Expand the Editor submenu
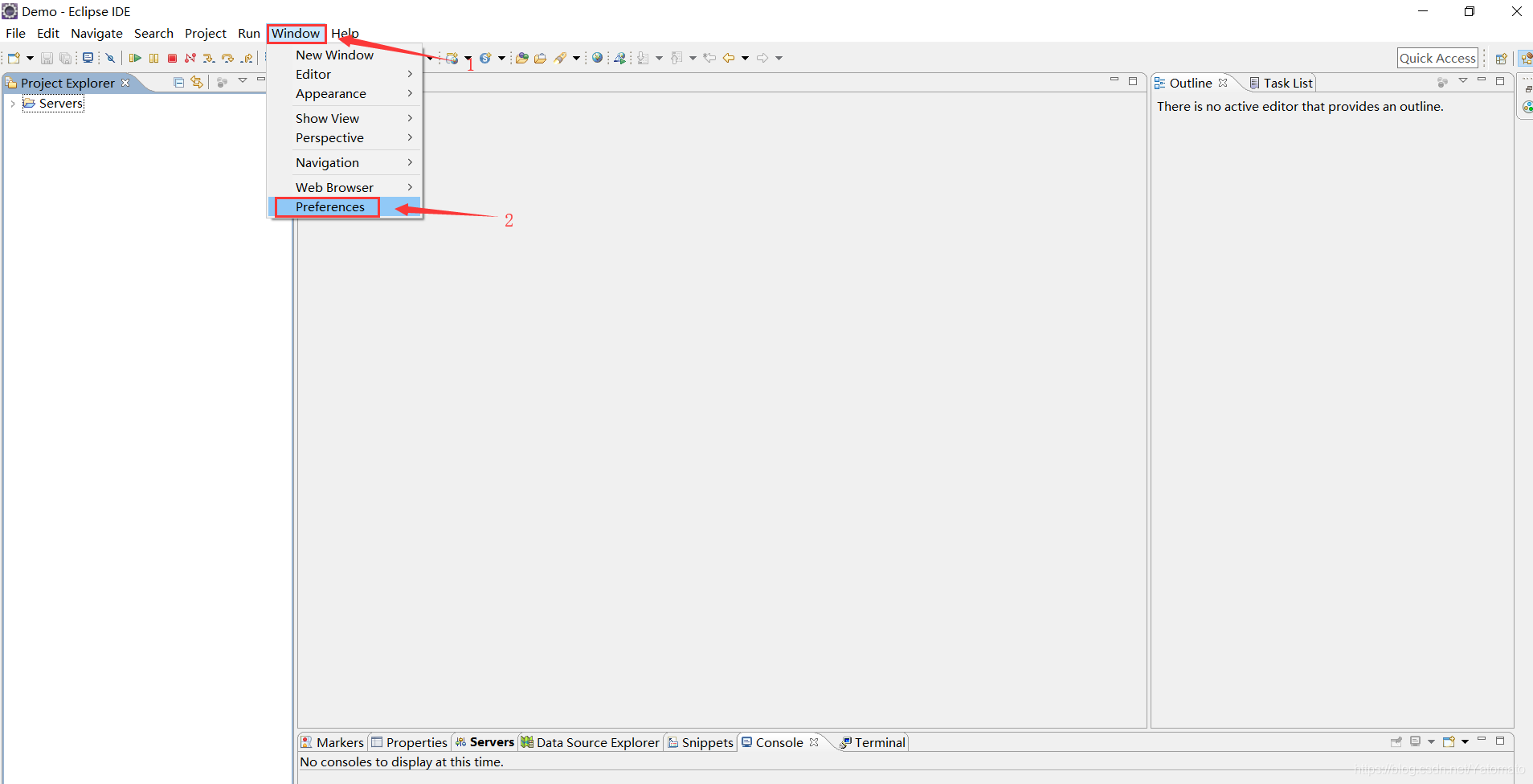Screen dimensions: 1533x784 [345, 74]
